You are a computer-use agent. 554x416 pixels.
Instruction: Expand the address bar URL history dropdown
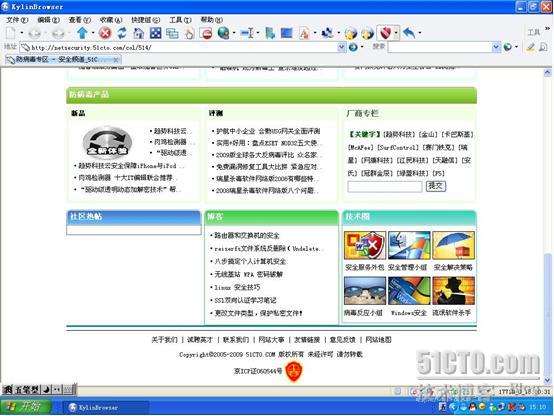point(342,47)
